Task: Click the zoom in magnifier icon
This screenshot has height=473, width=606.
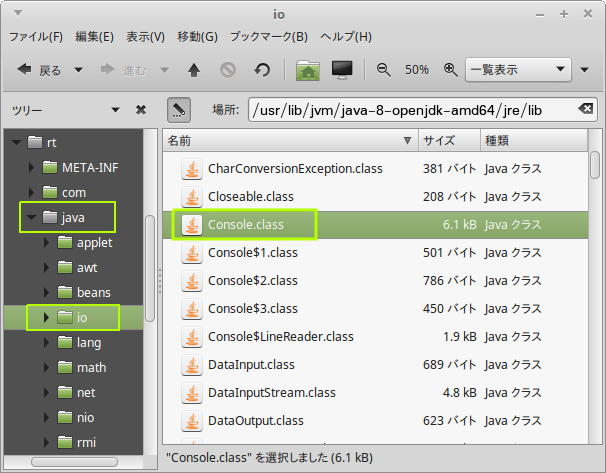Action: pos(450,70)
